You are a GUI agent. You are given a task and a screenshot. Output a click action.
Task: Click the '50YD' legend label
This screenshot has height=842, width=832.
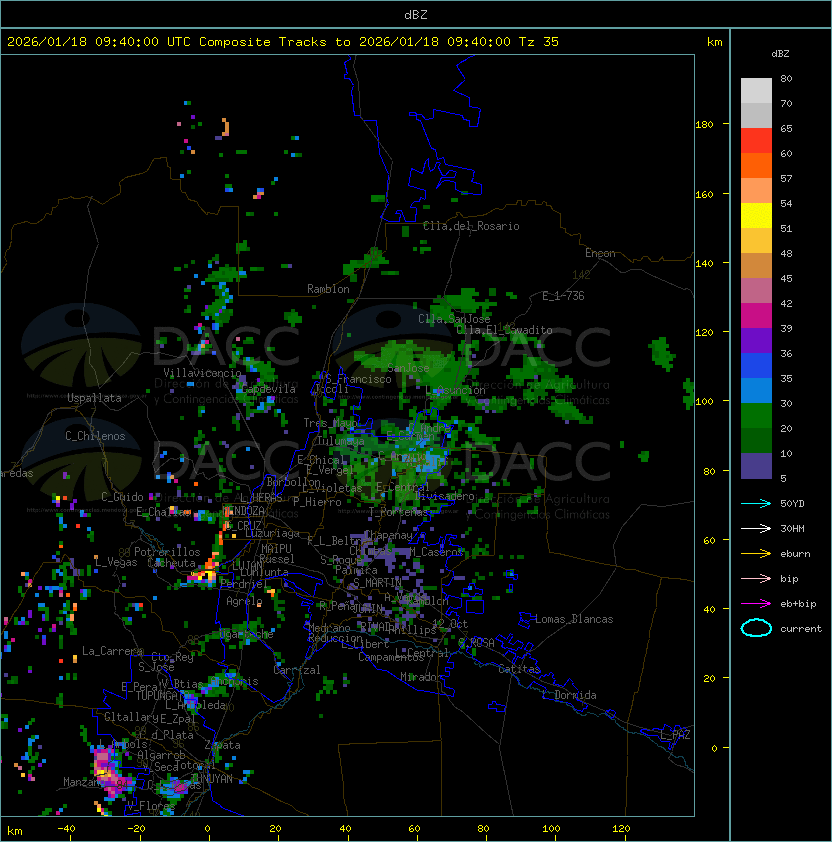792,504
